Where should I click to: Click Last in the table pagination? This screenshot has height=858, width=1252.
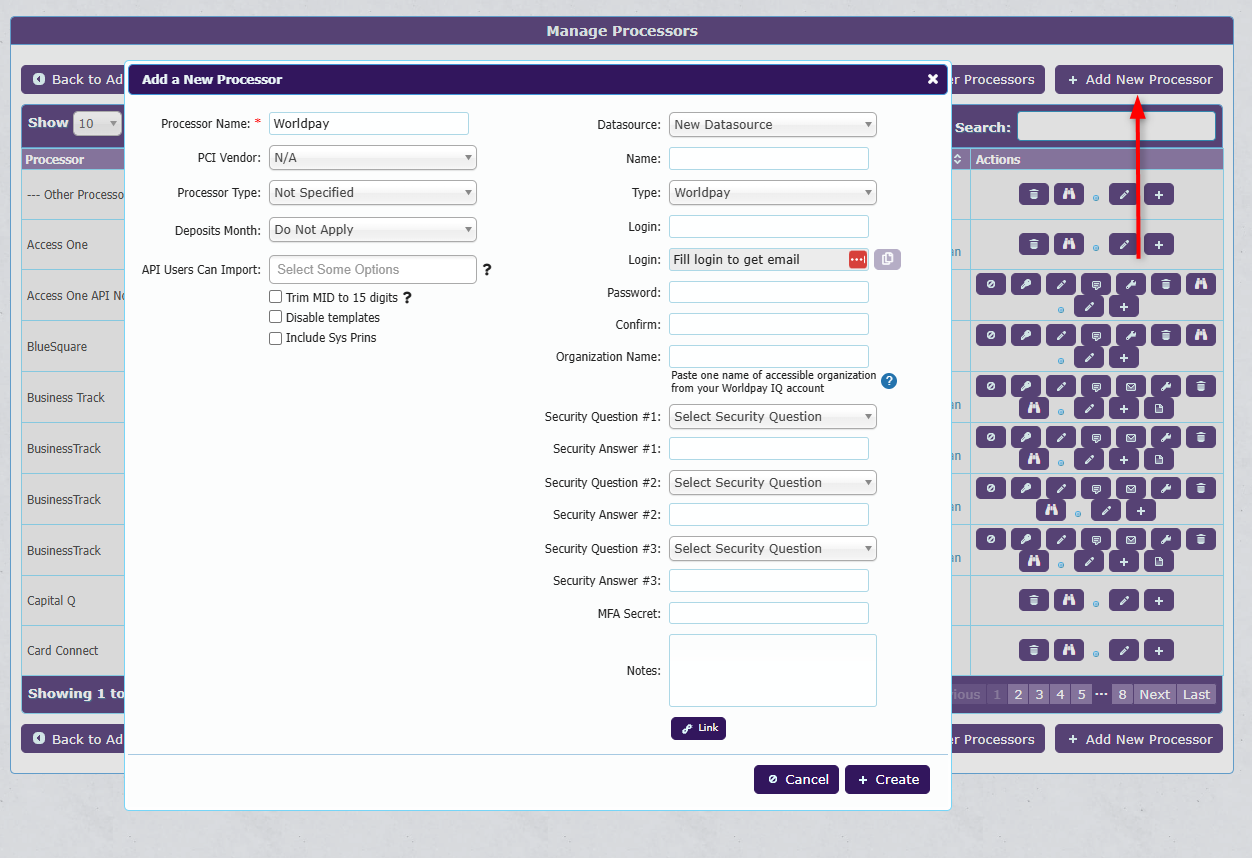coord(1196,694)
